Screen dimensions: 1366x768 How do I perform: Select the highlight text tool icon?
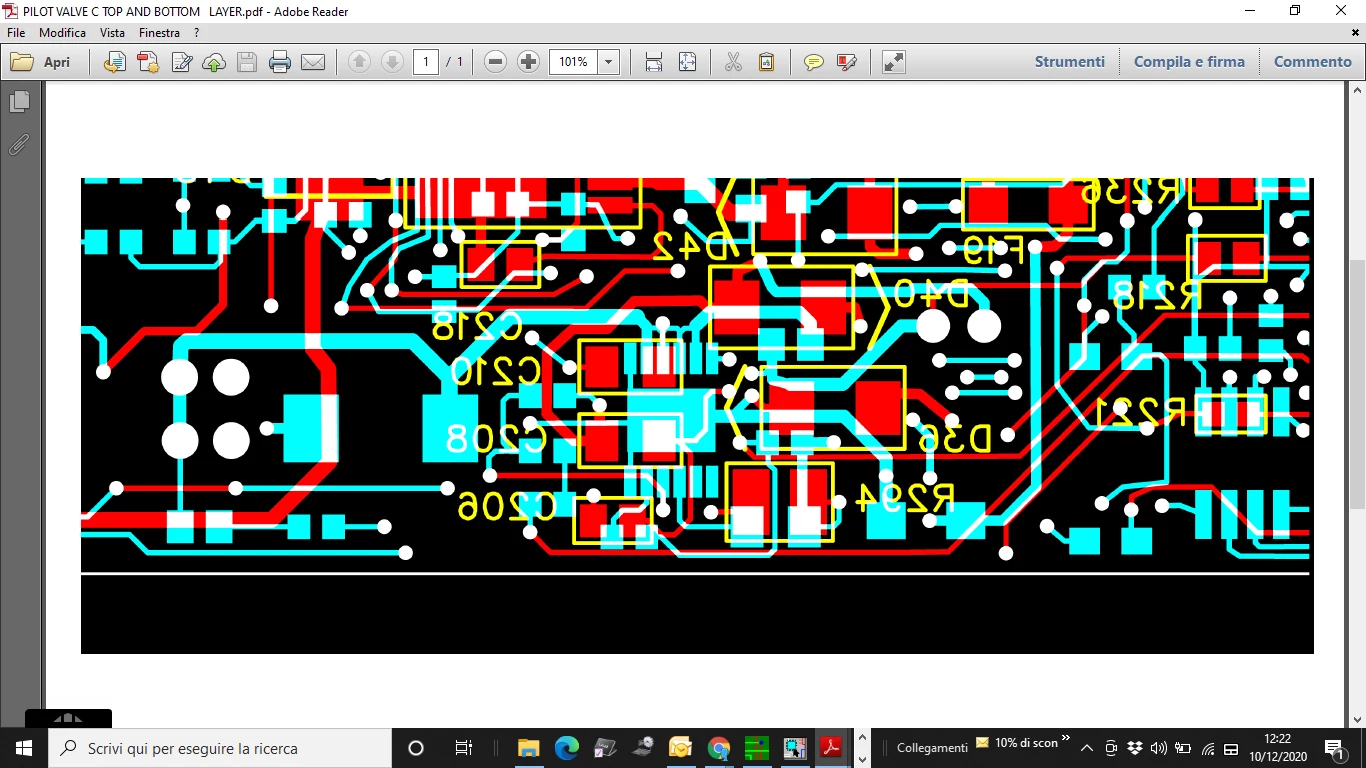pyautogui.click(x=847, y=62)
